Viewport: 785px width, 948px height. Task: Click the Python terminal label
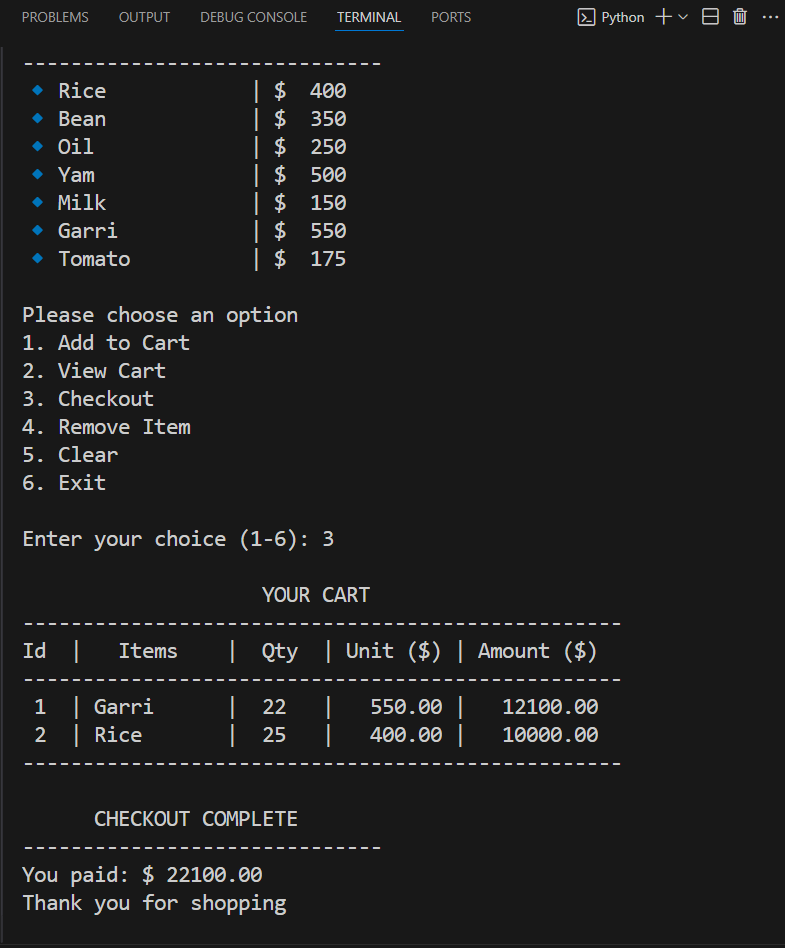(x=622, y=18)
